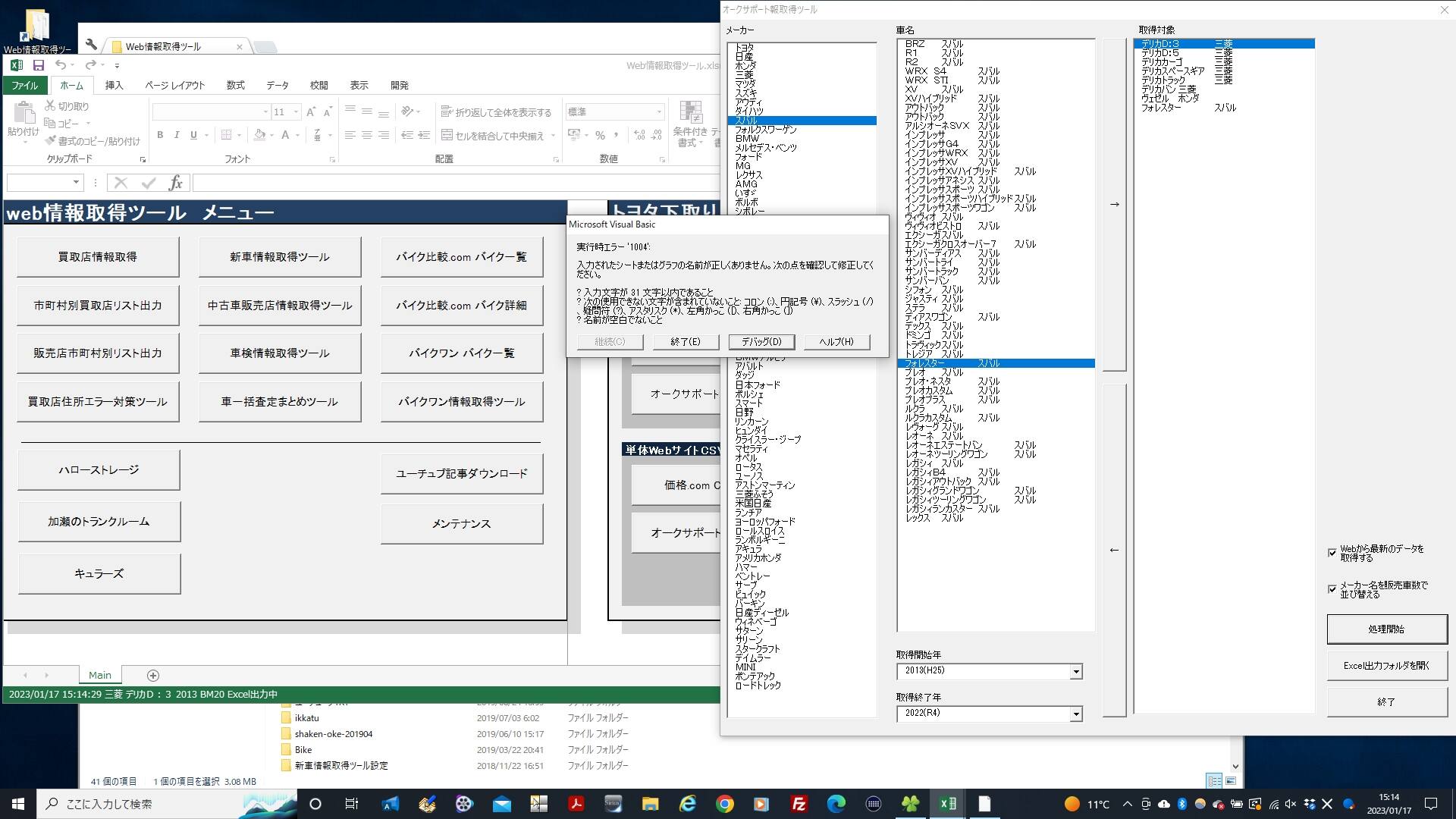
Task: Open the 挿入 ribbon tab
Action: tap(114, 86)
